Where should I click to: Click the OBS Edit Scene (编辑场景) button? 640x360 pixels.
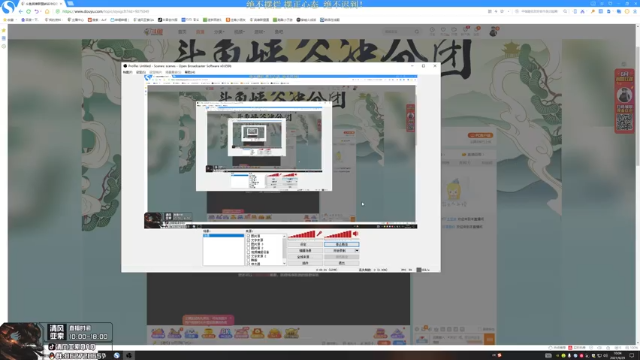(x=305, y=251)
